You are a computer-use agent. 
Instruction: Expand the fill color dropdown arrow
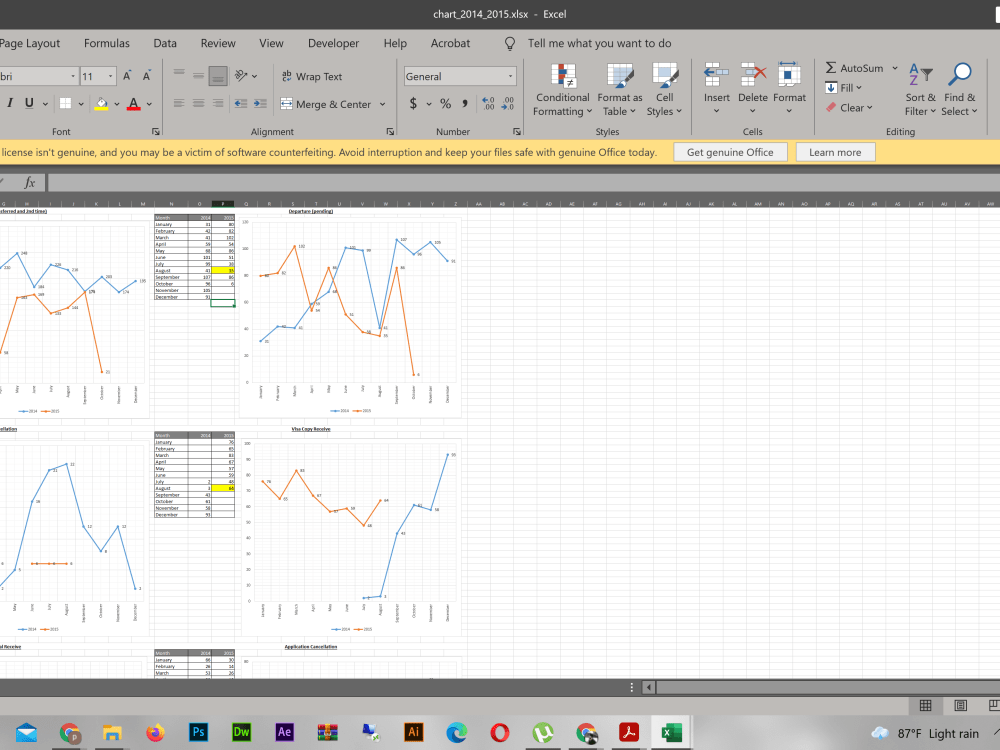[117, 104]
